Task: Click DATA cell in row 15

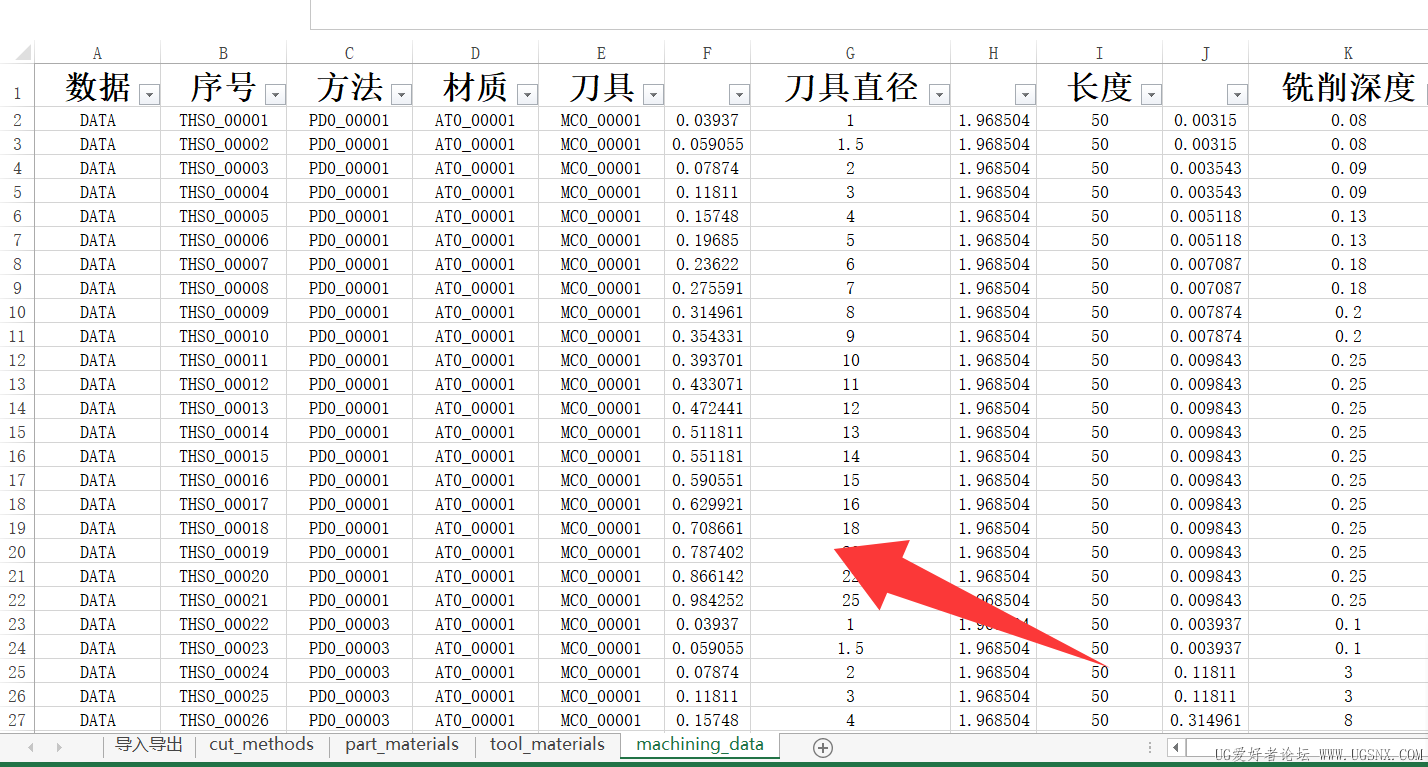Action: click(x=97, y=432)
